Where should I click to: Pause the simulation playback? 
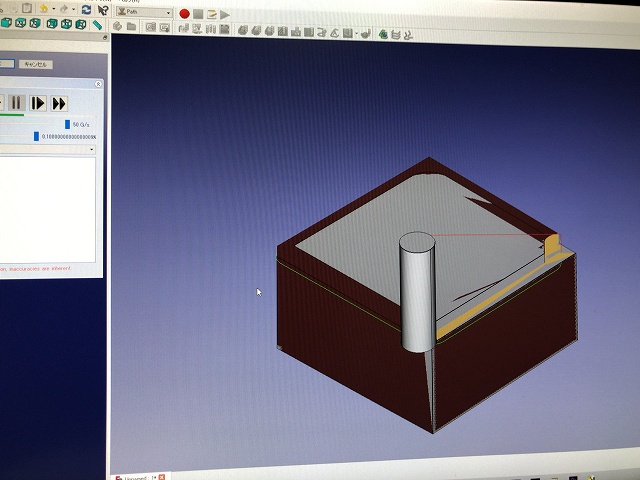(17, 102)
